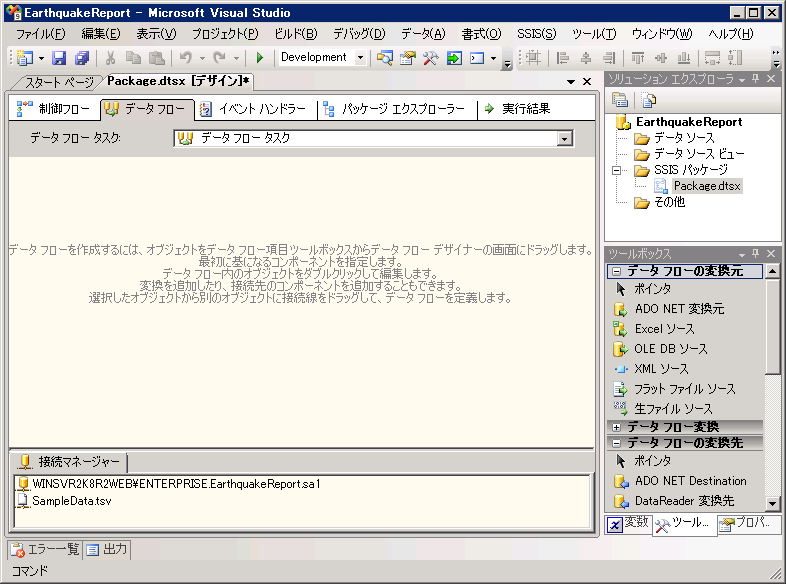Screen dimensions: 786x584
Task: Click the Save icon in toolbar
Action: click(x=59, y=58)
